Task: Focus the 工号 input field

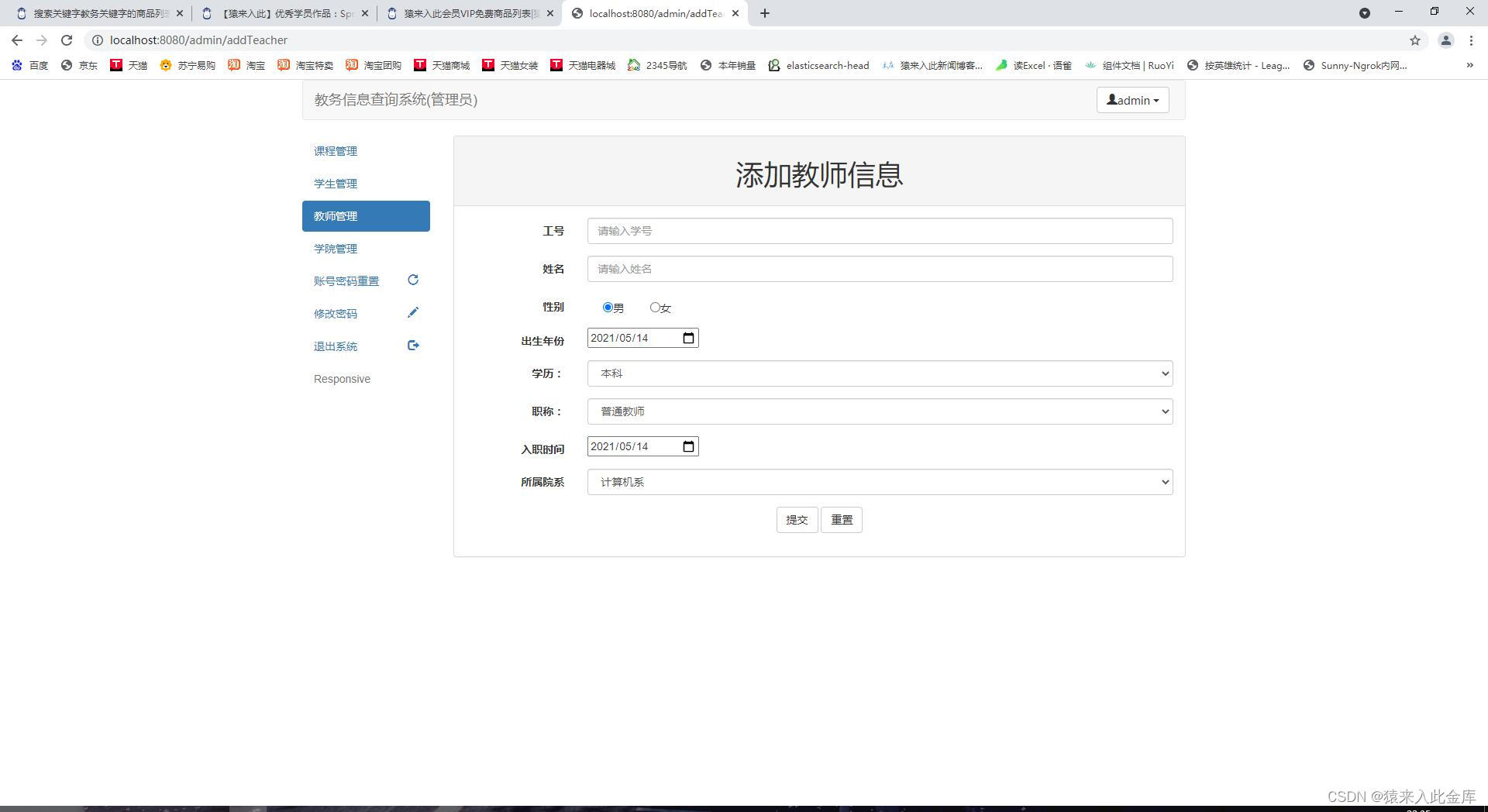Action: (880, 231)
